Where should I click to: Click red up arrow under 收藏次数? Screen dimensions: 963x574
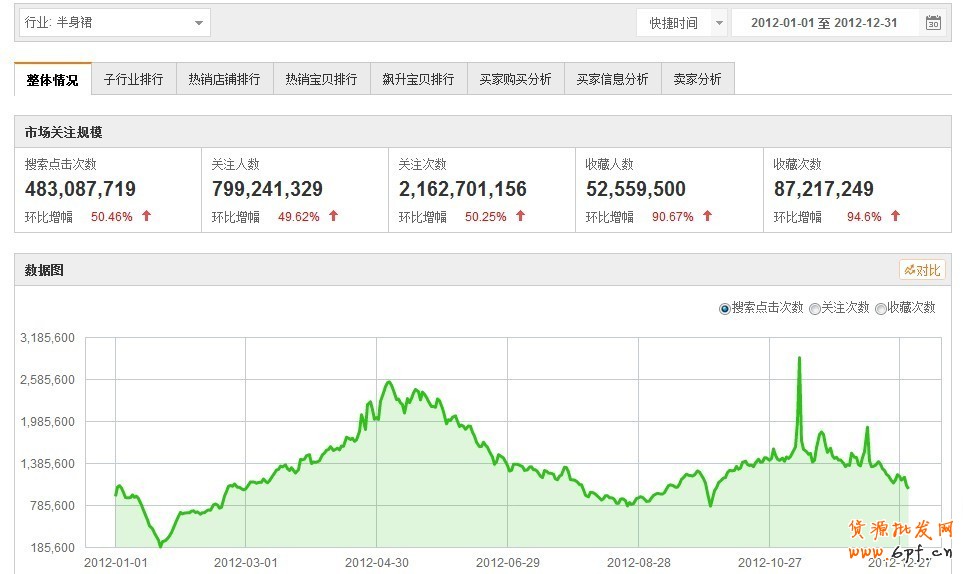click(x=896, y=216)
